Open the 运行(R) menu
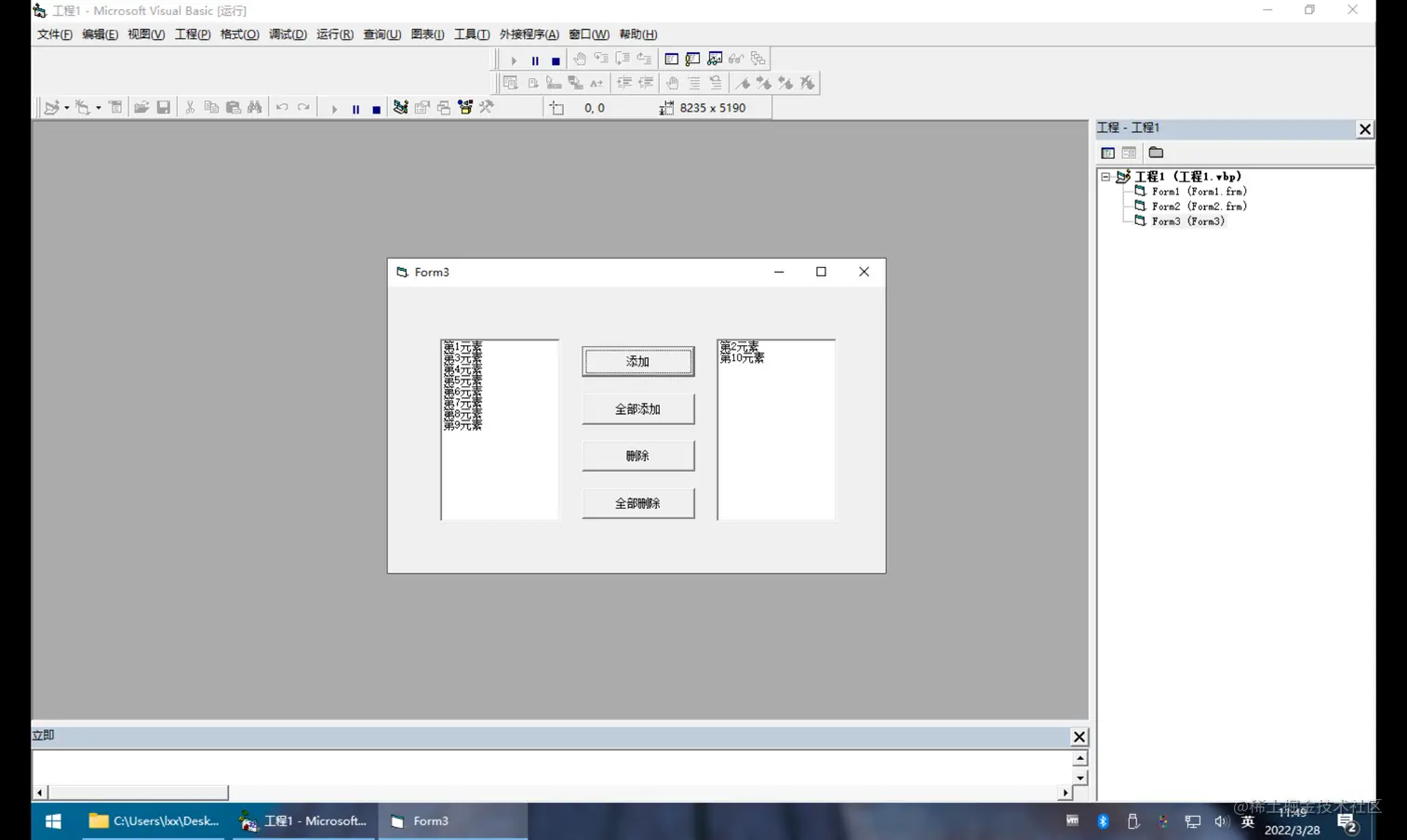 [x=335, y=34]
